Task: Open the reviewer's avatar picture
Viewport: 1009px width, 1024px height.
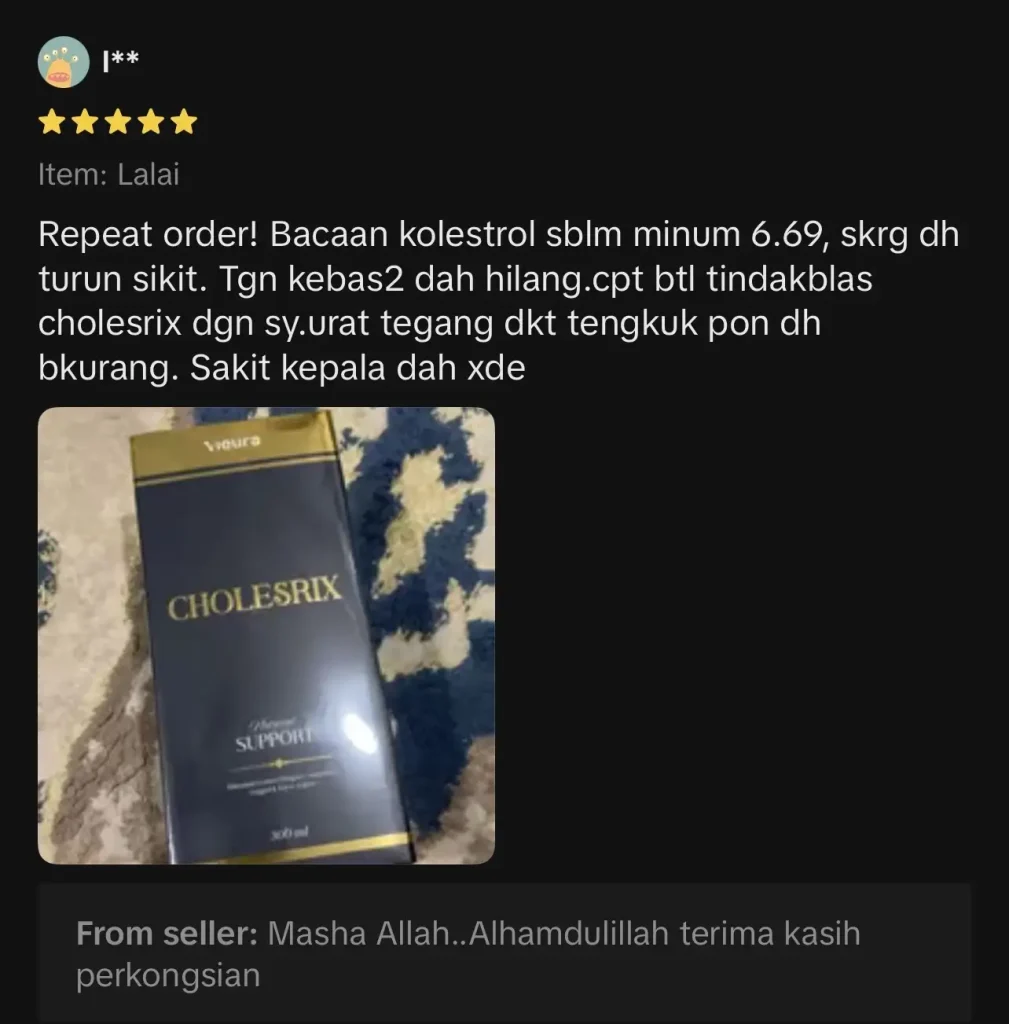Action: coord(63,62)
